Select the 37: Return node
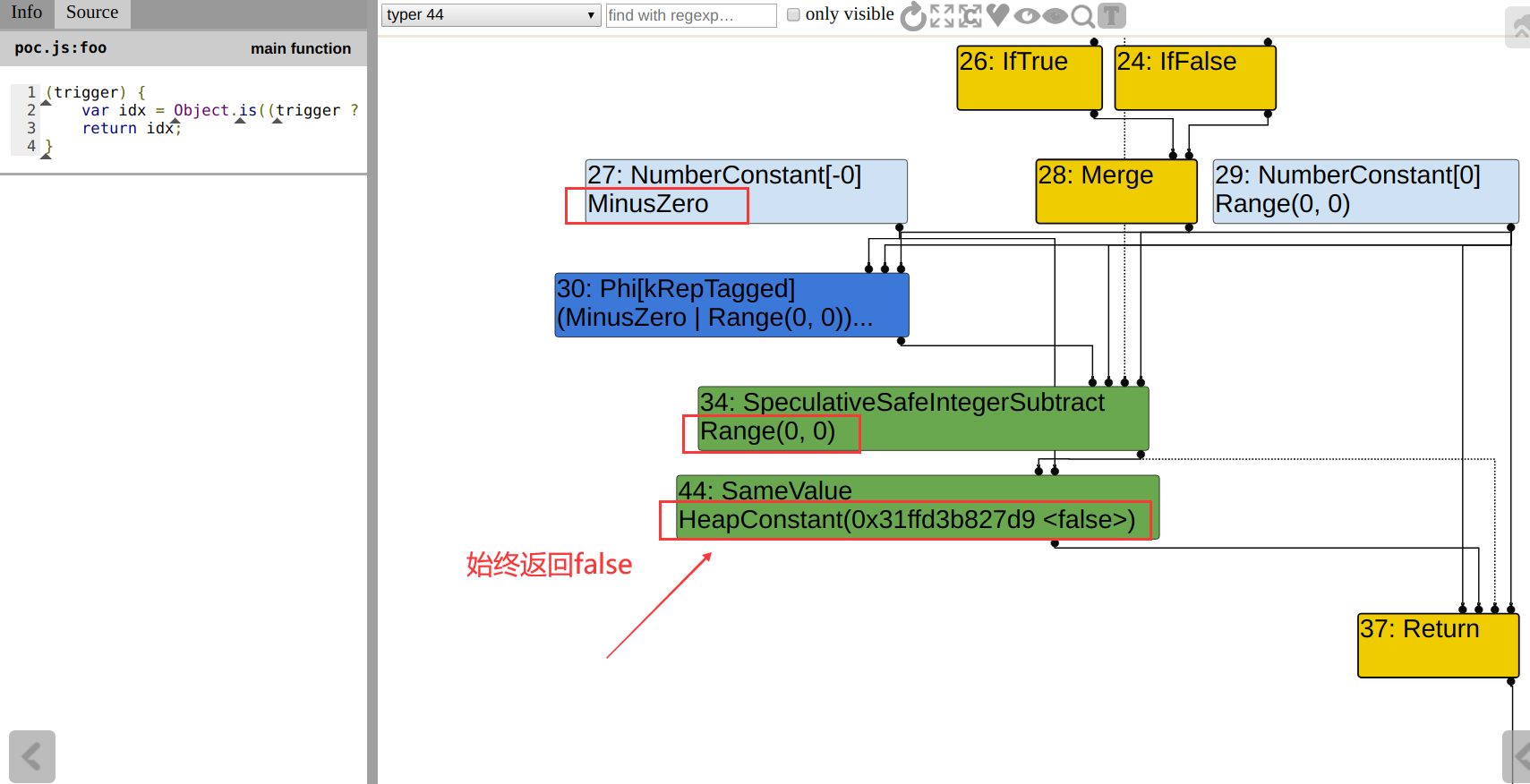 1438,644
